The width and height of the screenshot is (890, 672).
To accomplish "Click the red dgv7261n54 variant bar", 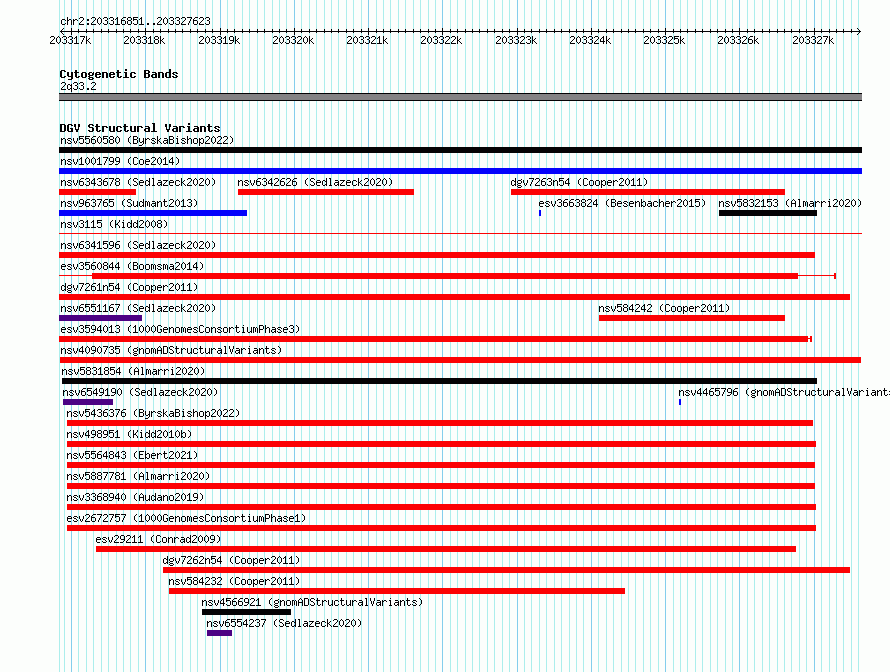I will [x=455, y=297].
